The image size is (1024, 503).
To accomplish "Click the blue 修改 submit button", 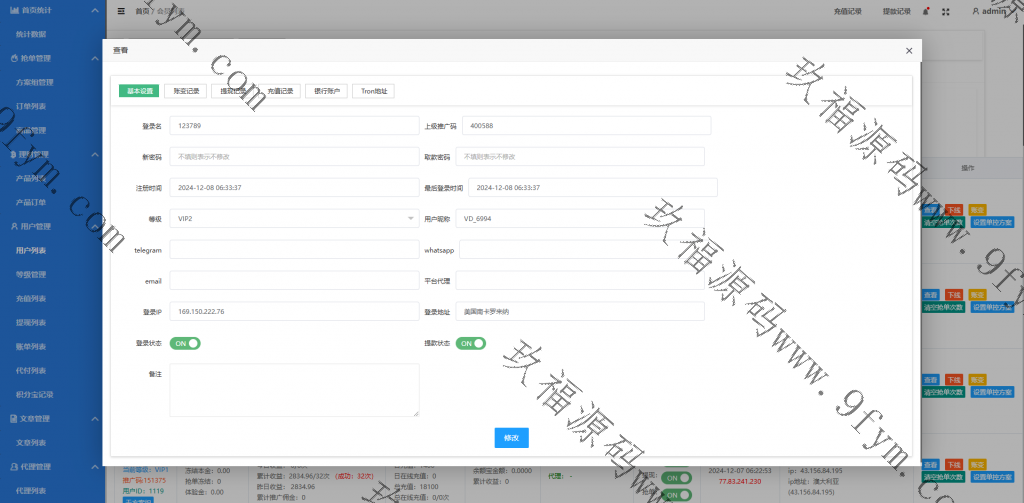I will point(511,438).
